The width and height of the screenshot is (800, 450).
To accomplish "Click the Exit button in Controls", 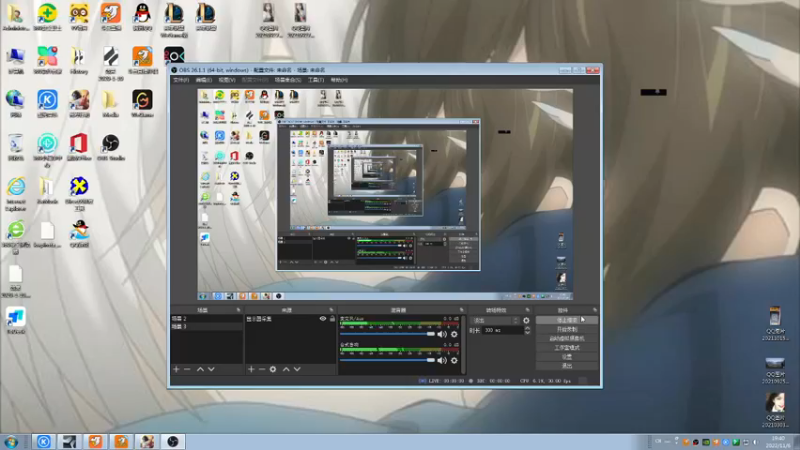I will 567,366.
